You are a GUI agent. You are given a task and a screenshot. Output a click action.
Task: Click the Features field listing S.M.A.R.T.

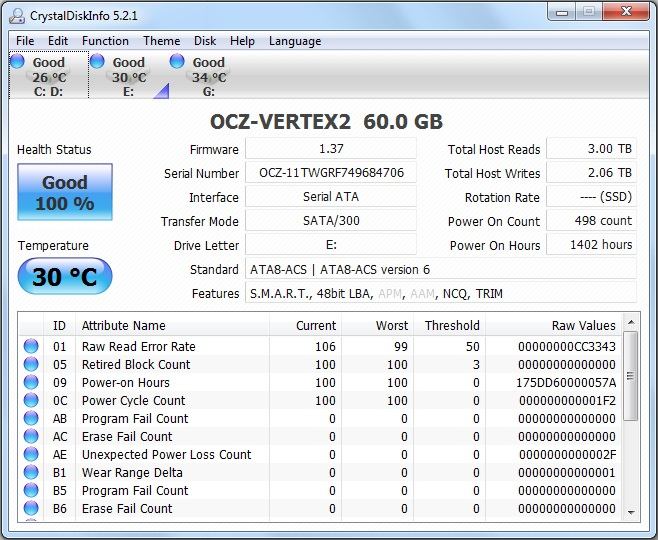pos(441,293)
